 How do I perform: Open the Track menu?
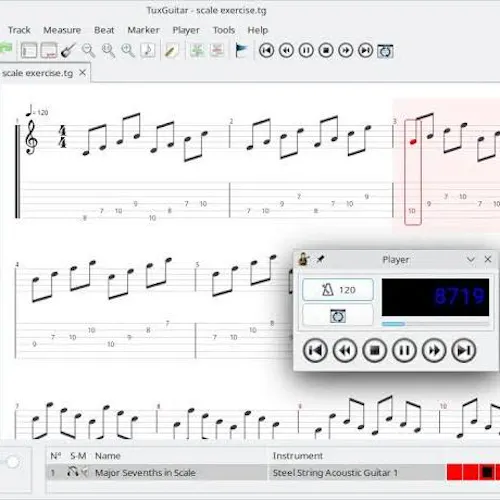tap(19, 30)
